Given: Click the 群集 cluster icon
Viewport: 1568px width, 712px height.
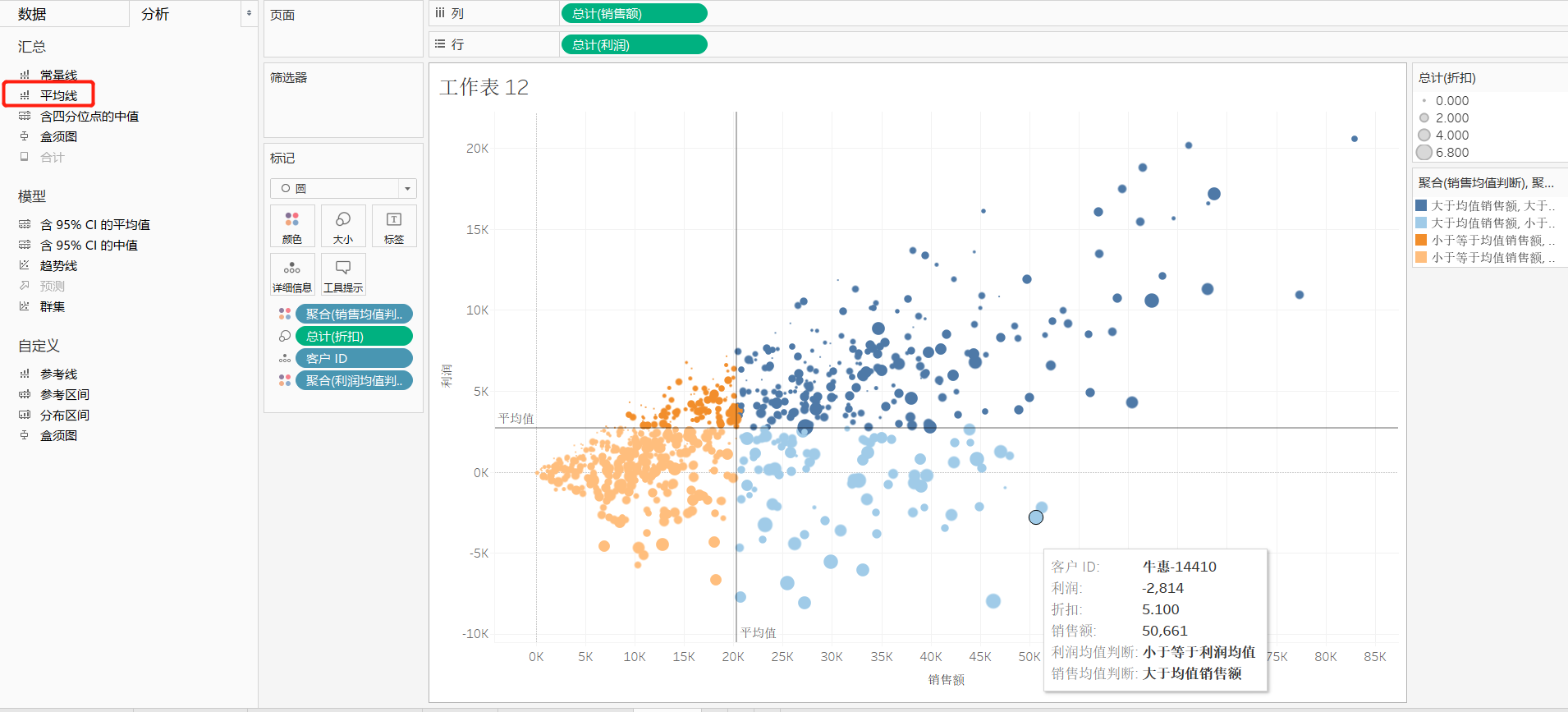Looking at the screenshot, I should coord(25,306).
